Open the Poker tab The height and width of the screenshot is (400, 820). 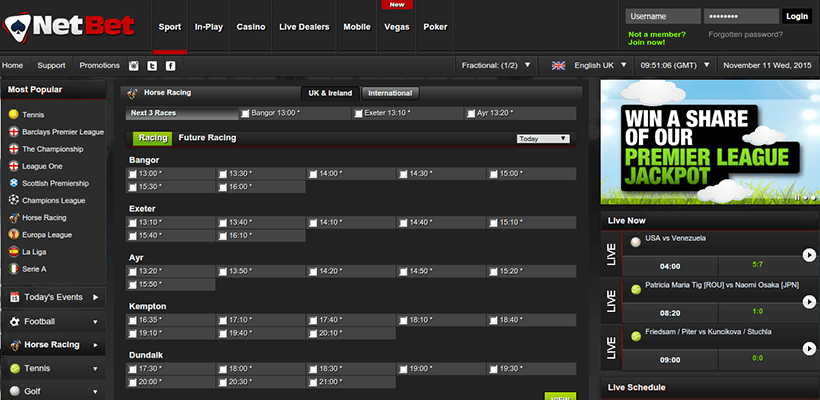click(435, 27)
